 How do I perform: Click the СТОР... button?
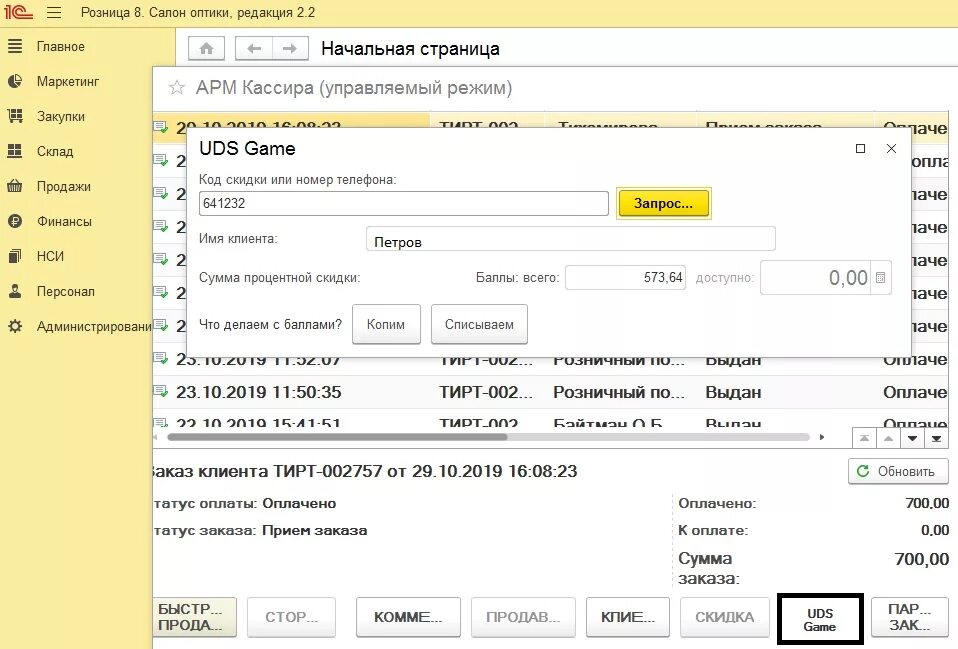pos(291,617)
